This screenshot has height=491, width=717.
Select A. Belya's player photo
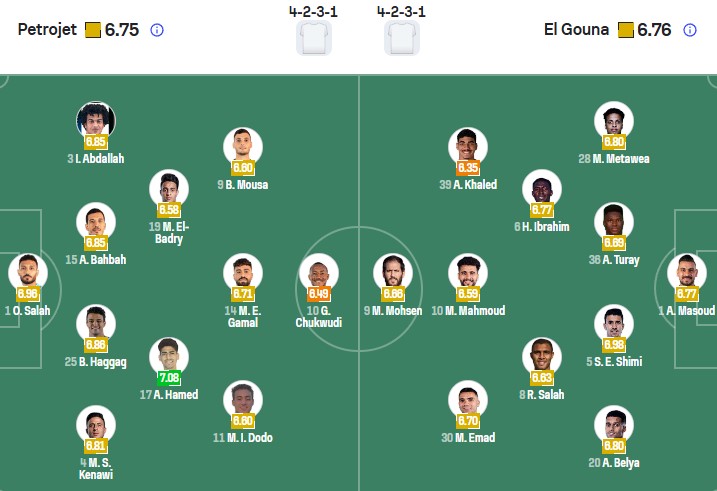click(614, 425)
